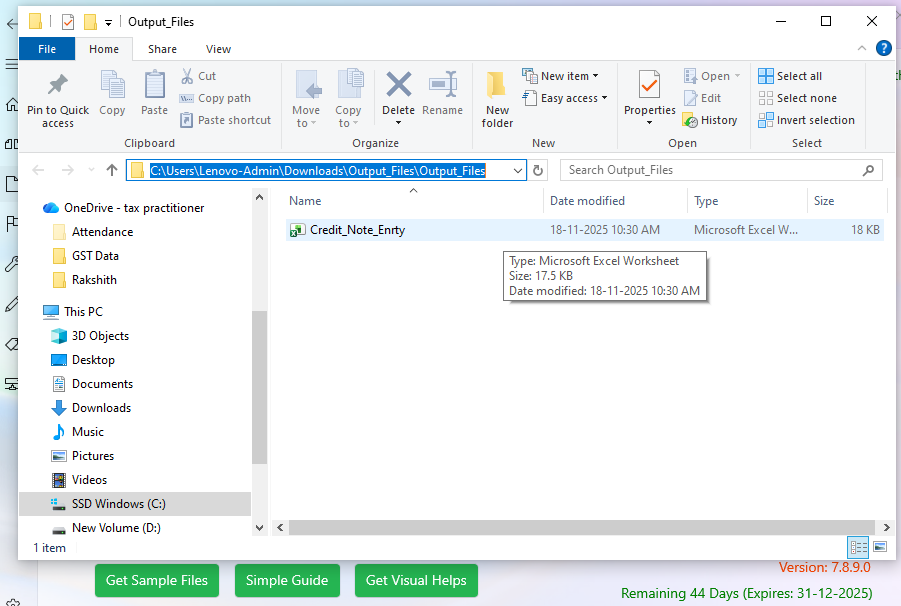
Task: Open the Share ribbon tab
Action: [x=162, y=49]
